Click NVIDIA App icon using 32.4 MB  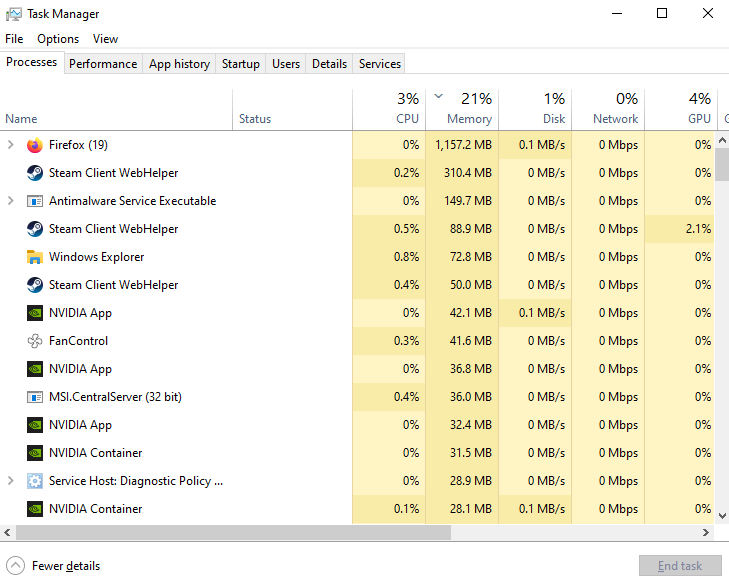tap(35, 424)
